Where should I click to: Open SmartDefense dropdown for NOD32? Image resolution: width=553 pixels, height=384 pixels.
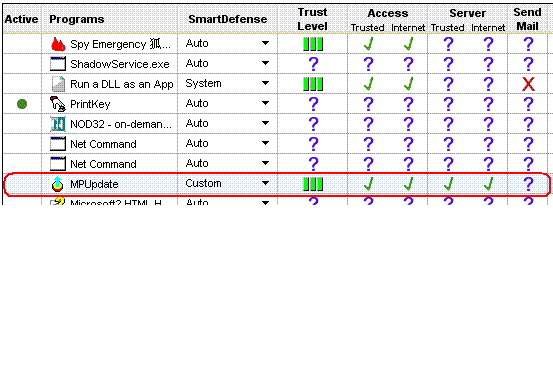click(x=266, y=123)
